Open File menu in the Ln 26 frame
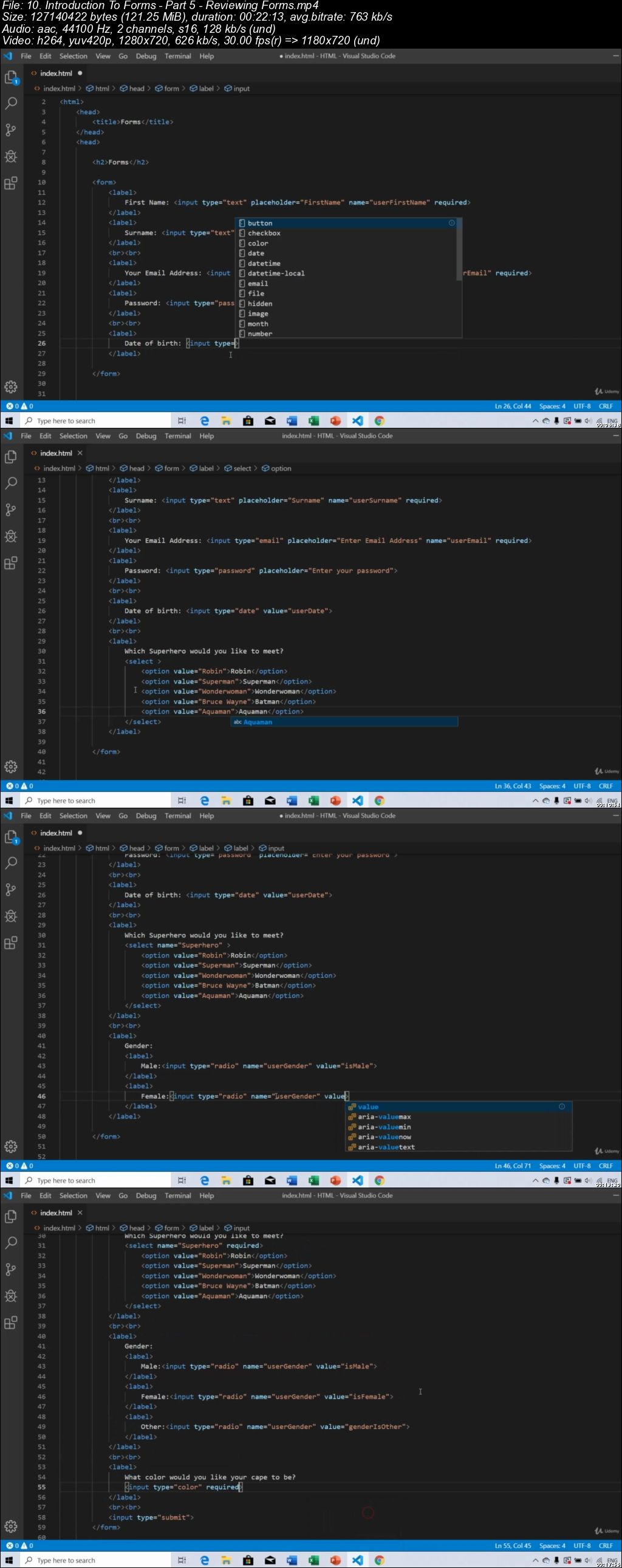 26,56
